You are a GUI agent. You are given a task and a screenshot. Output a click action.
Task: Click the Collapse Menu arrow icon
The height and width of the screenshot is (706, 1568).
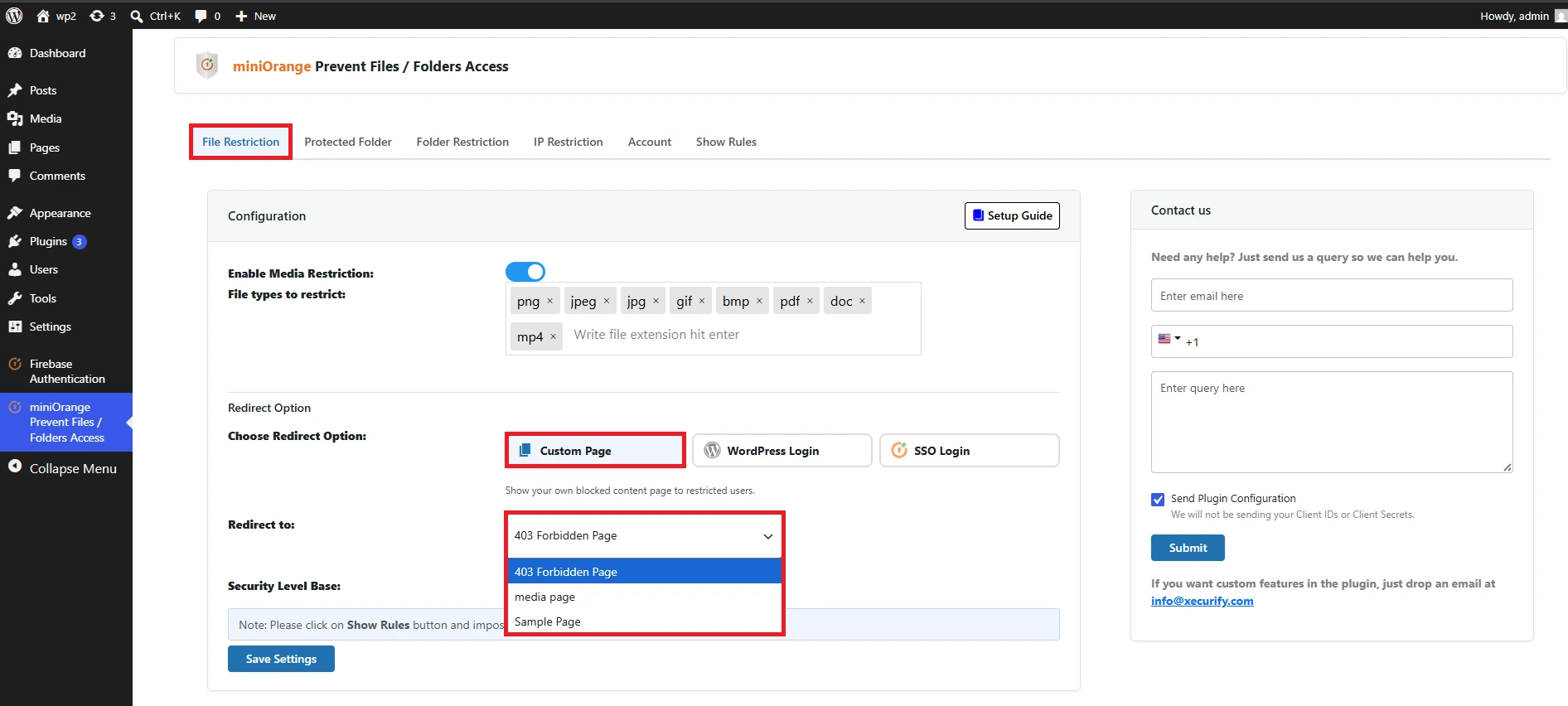(15, 467)
